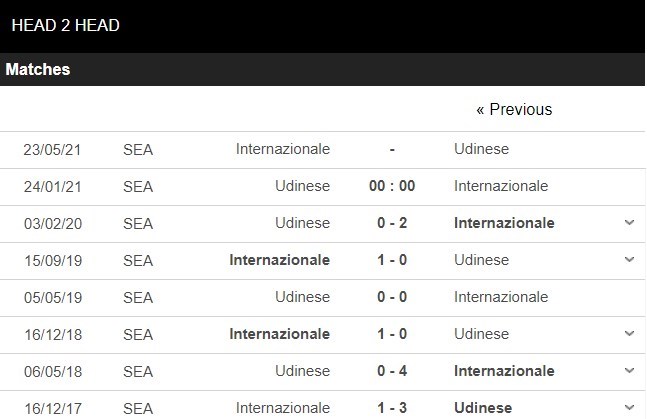
Task: Click the HEAD 2 HEAD title bar
Action: click(x=66, y=25)
